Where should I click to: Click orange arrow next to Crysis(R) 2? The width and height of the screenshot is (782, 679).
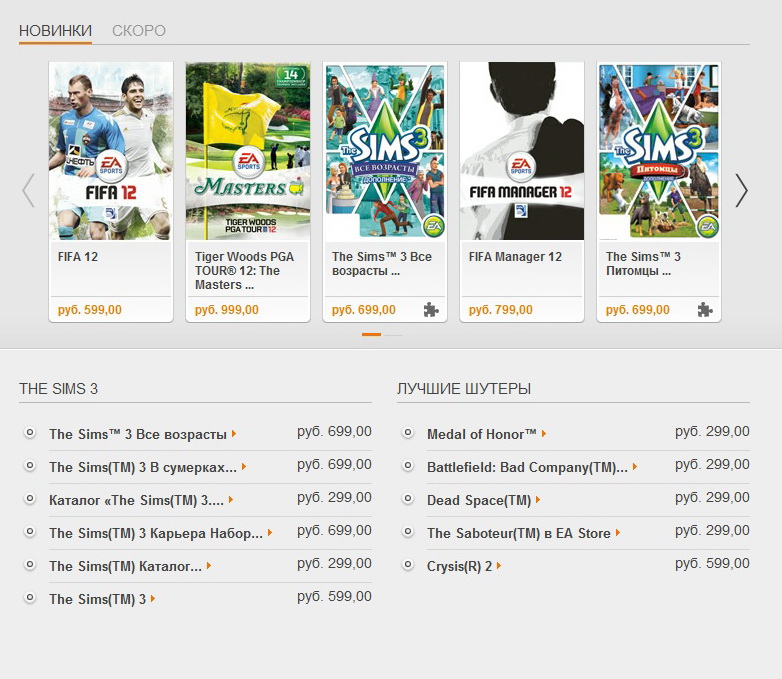click(499, 566)
